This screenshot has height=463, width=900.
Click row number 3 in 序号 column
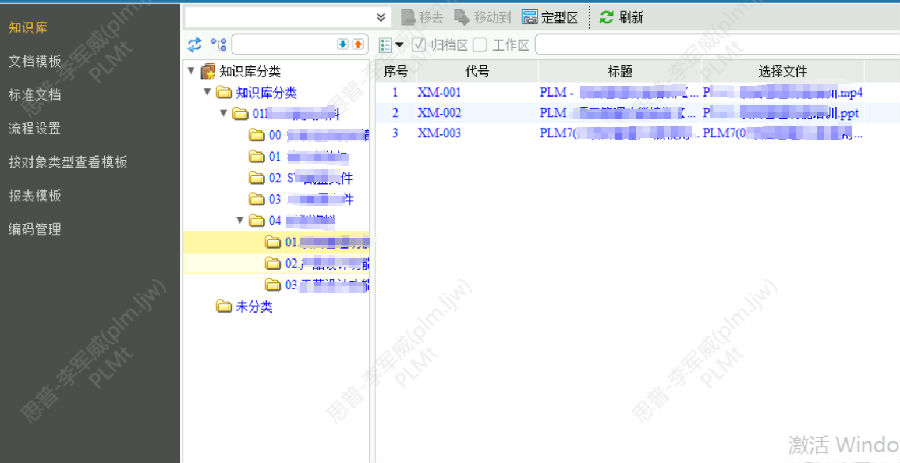pyautogui.click(x=395, y=133)
